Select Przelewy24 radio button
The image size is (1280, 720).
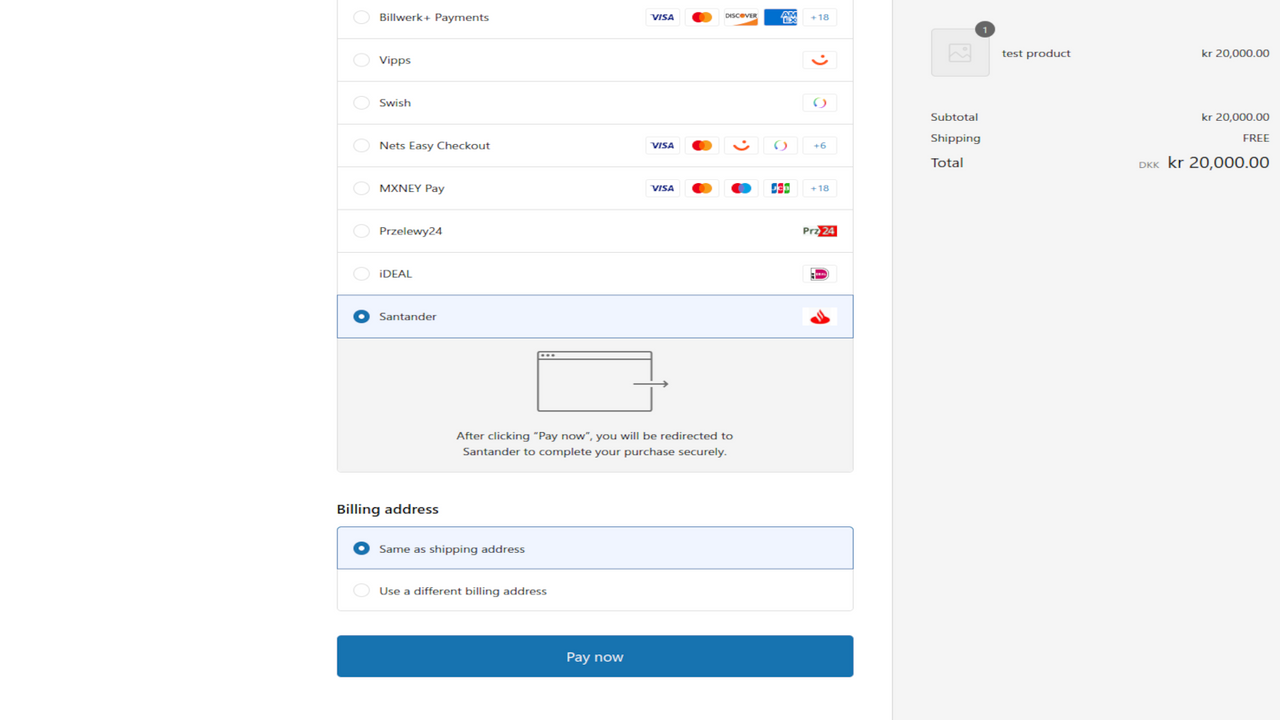pos(361,231)
